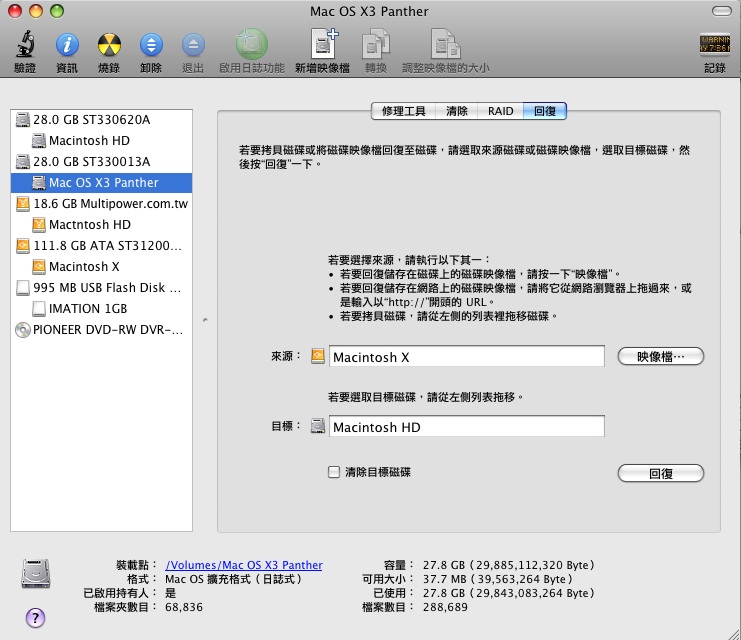The height and width of the screenshot is (640, 741).
Task: Click the hard drive icon in info footer
Action: (x=36, y=573)
